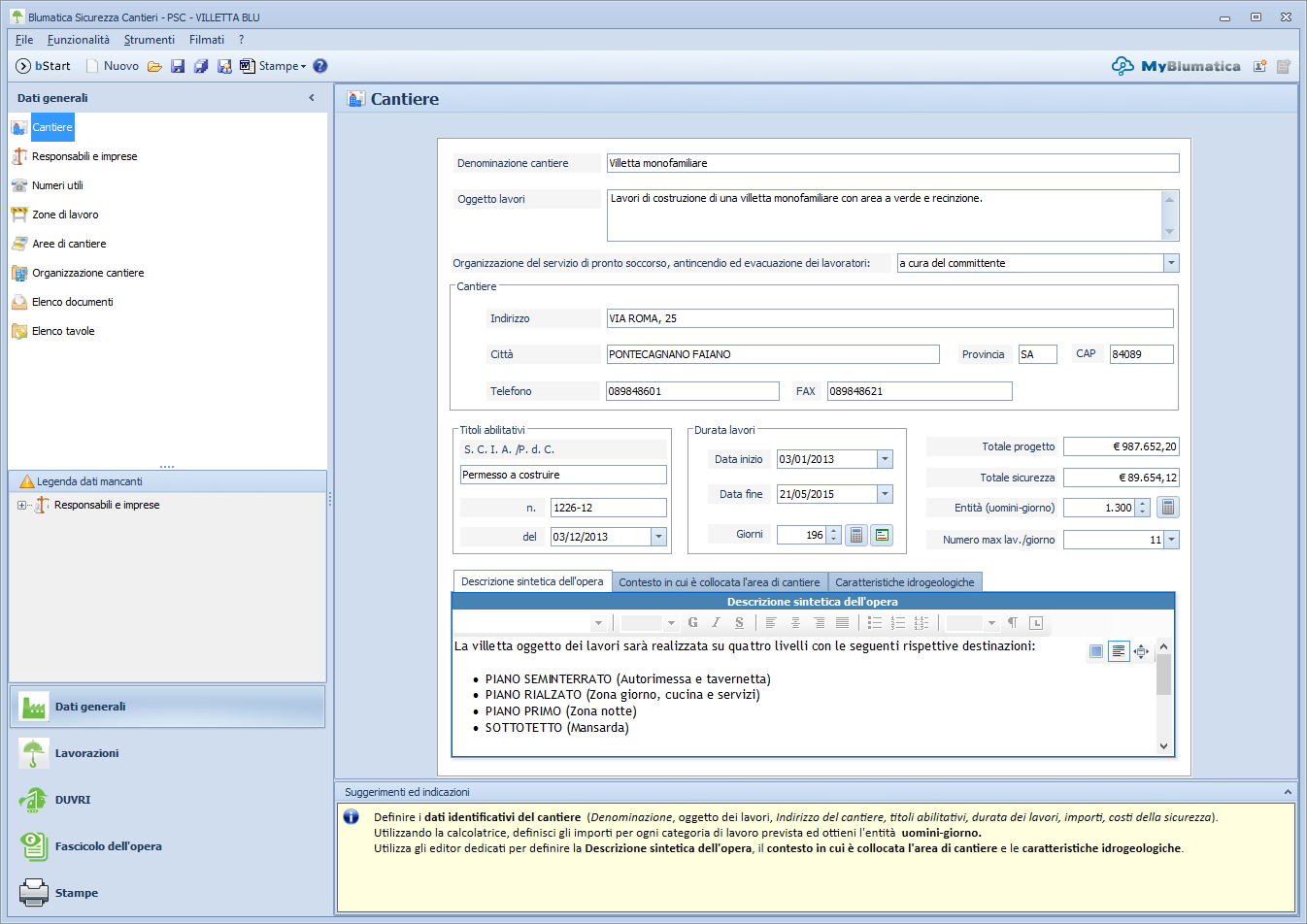Image resolution: width=1307 pixels, height=924 pixels.
Task: Open calculator beside Entità (uomini-giorno)
Action: pyautogui.click(x=1168, y=508)
